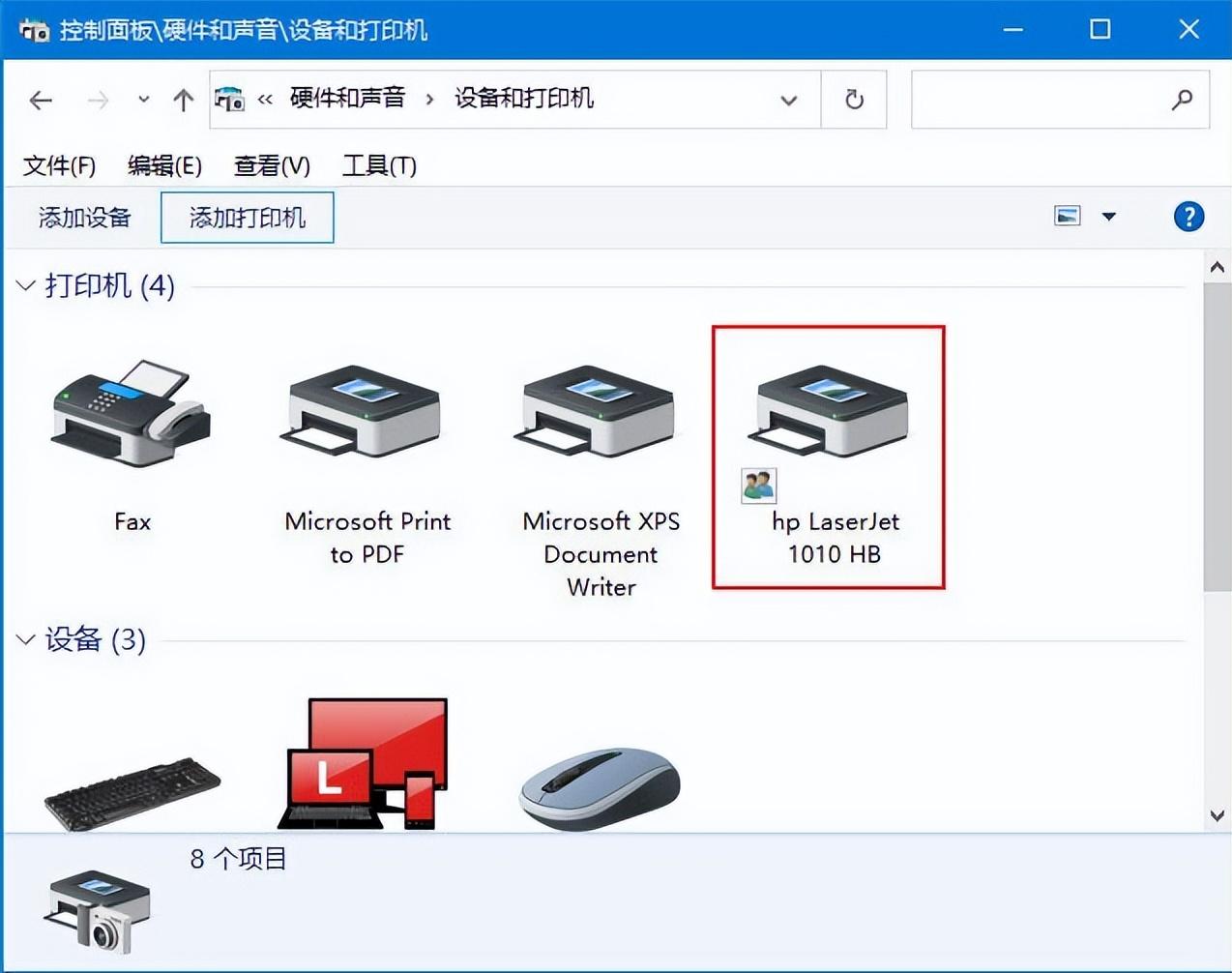Select the Lenovo computer device icon
The height and width of the screenshot is (973, 1232).
(367, 764)
